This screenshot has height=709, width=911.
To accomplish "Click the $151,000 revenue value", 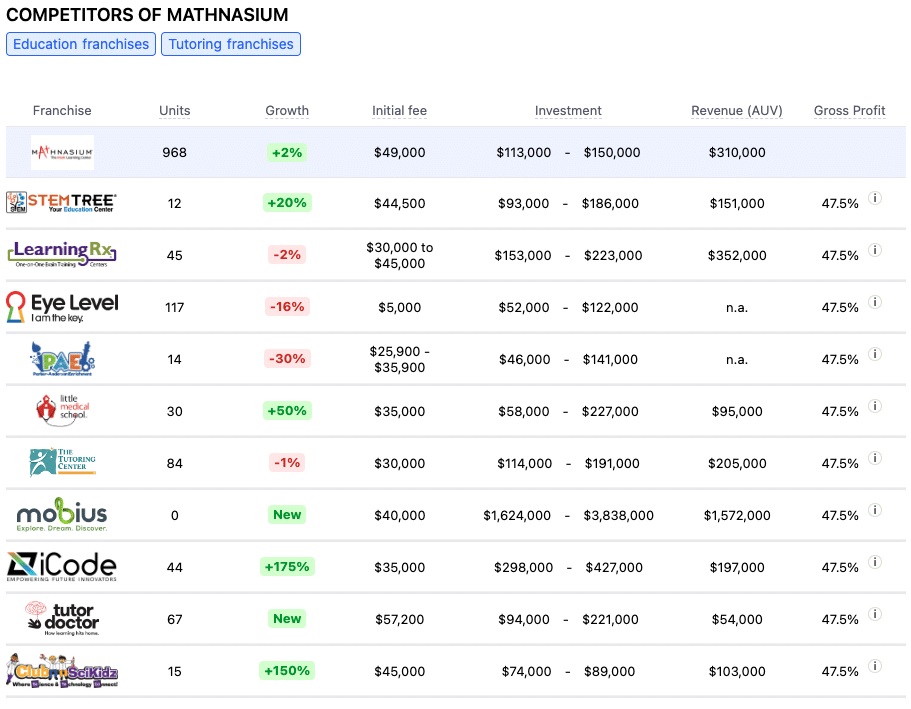I will coord(737,203).
